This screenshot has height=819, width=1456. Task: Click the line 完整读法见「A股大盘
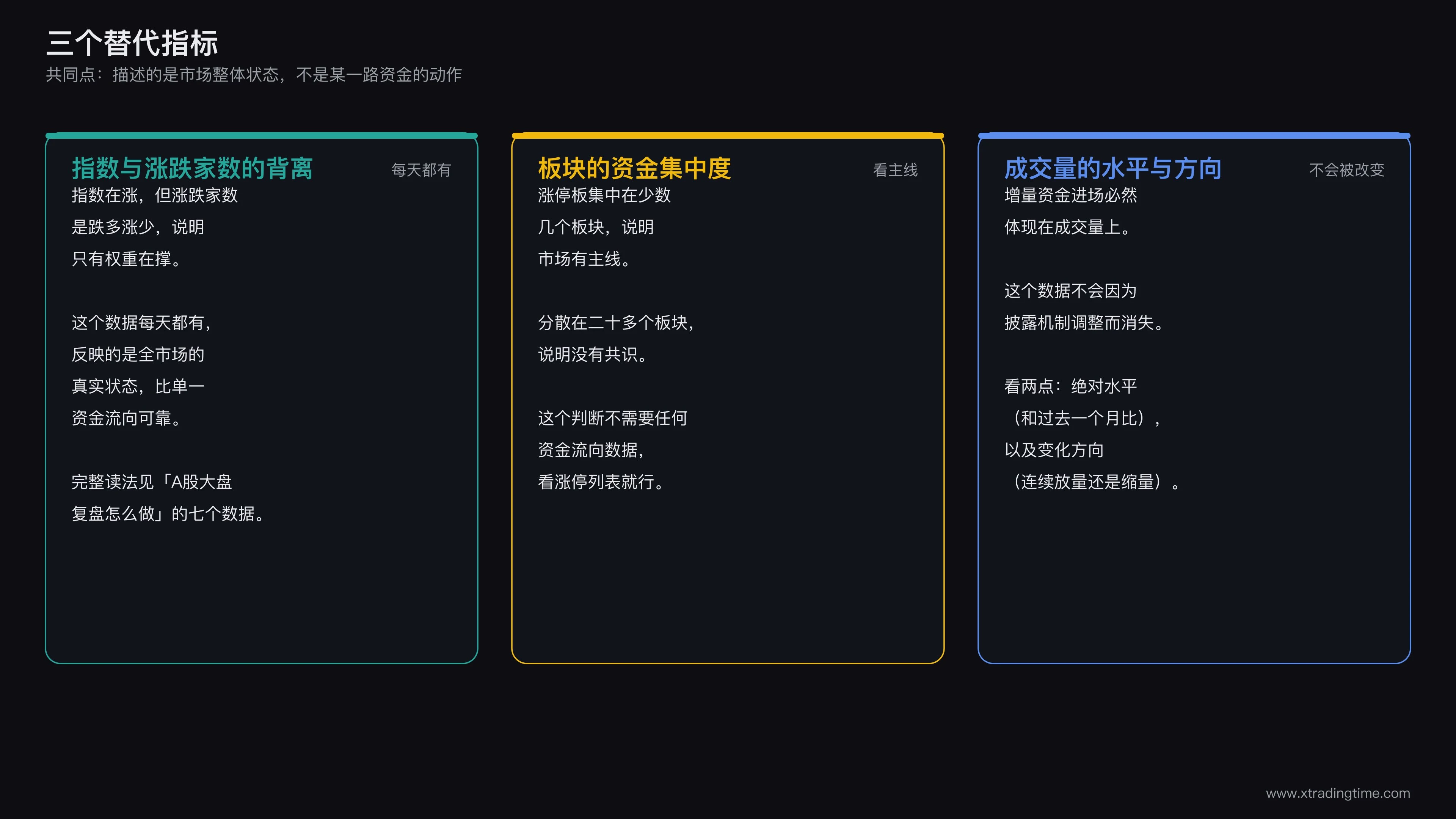152,482
